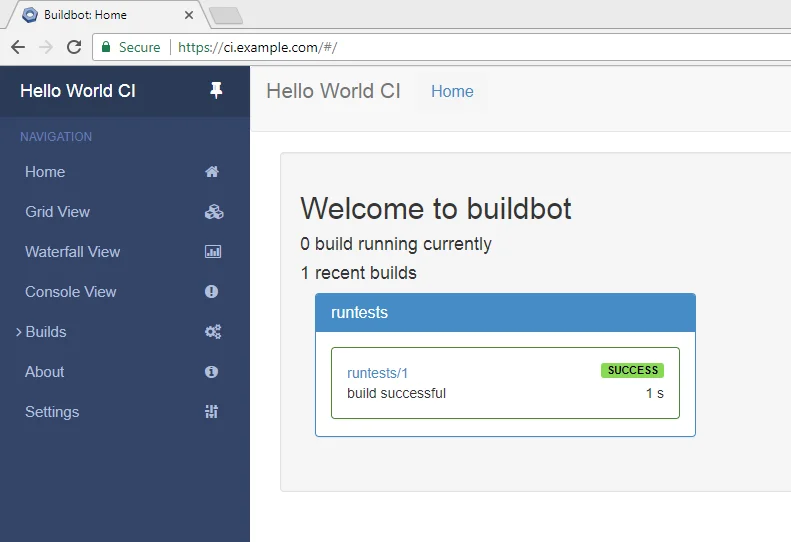Click the Home house icon in sidebar

(212, 172)
